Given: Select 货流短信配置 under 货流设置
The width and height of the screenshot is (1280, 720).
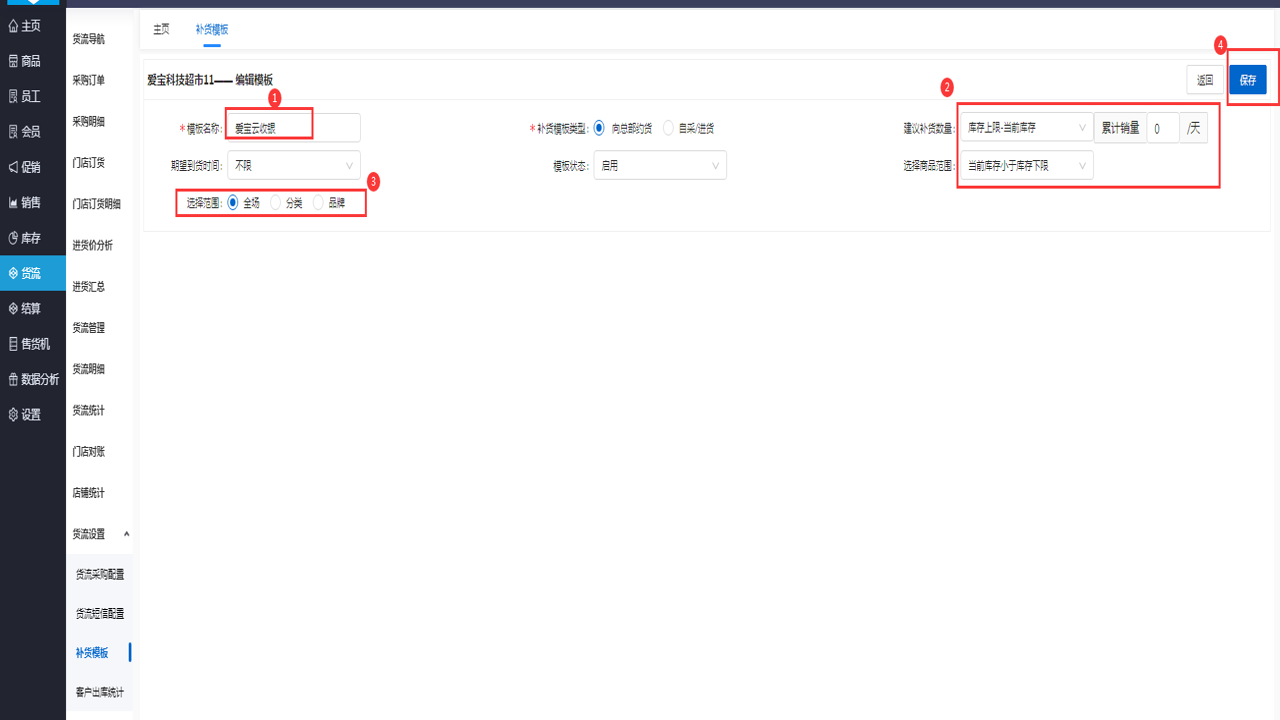Looking at the screenshot, I should pos(99,613).
